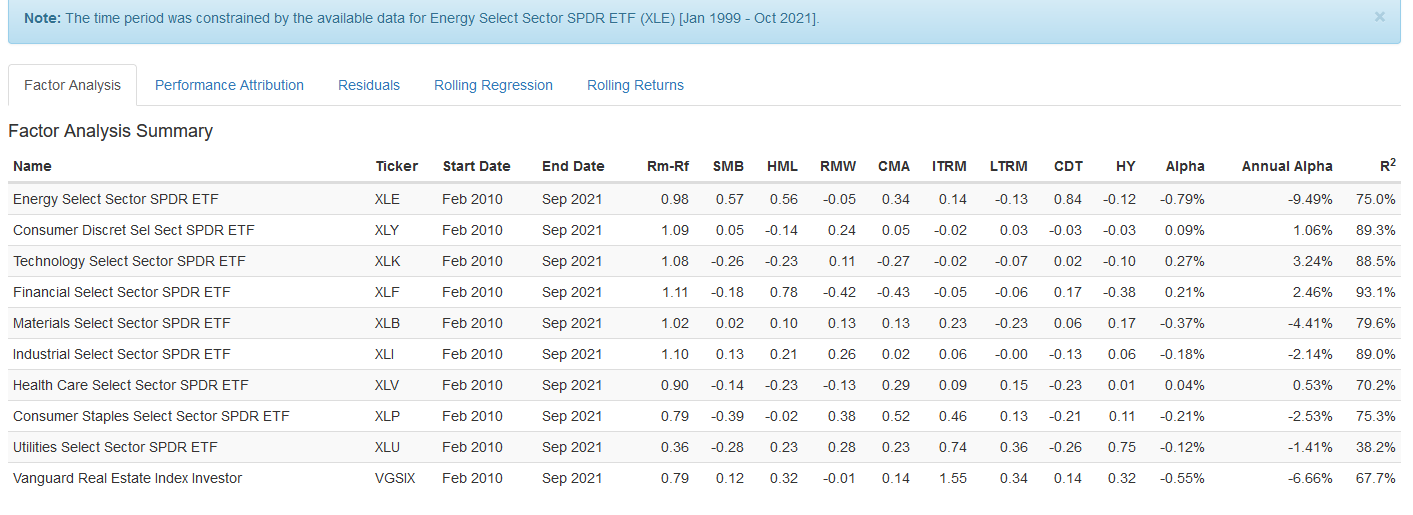1413x515 pixels.
Task: Click the Rm-Rf column header
Action: [x=668, y=166]
